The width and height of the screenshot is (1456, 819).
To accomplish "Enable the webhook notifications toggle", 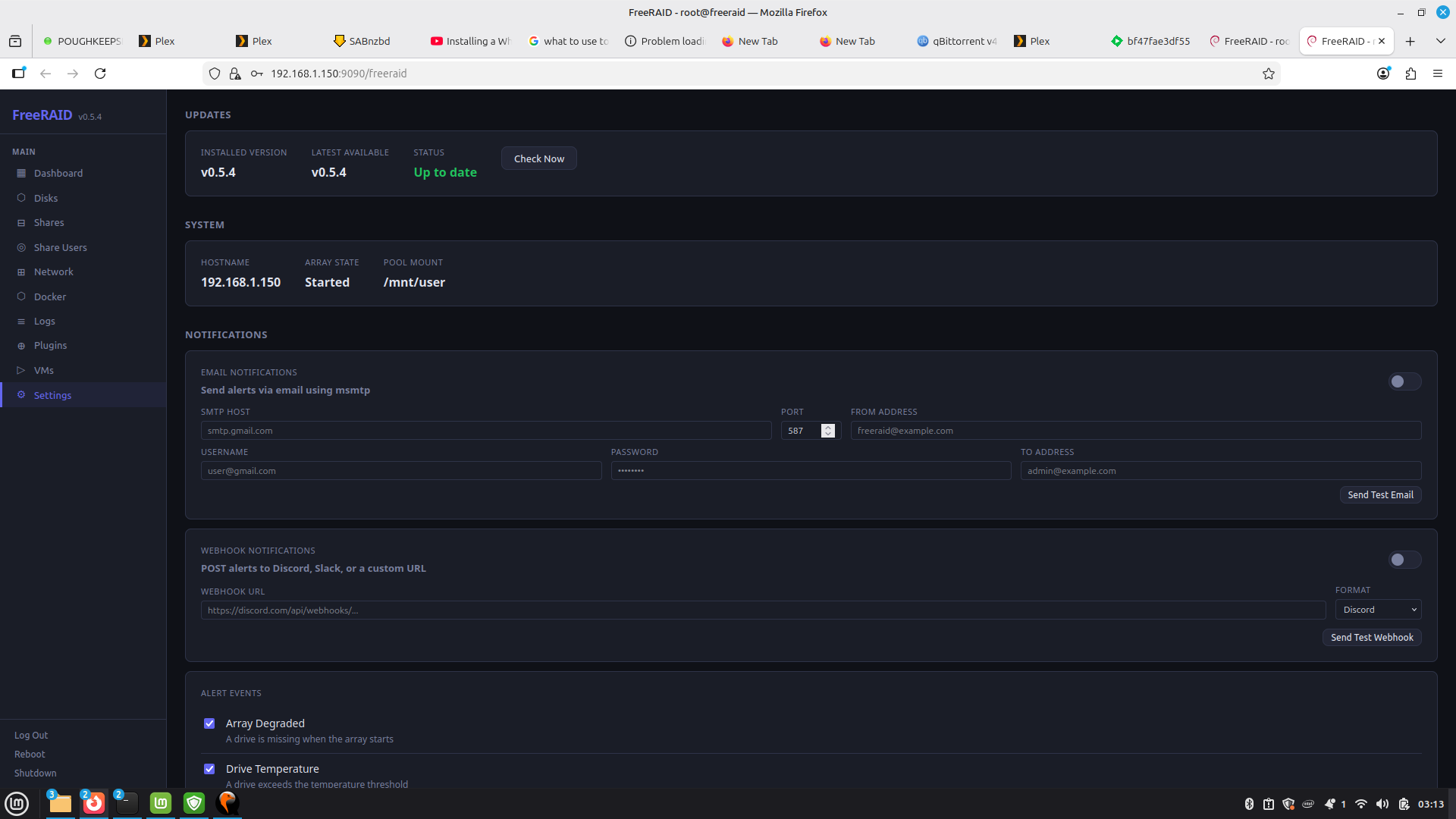I will coord(1404,560).
